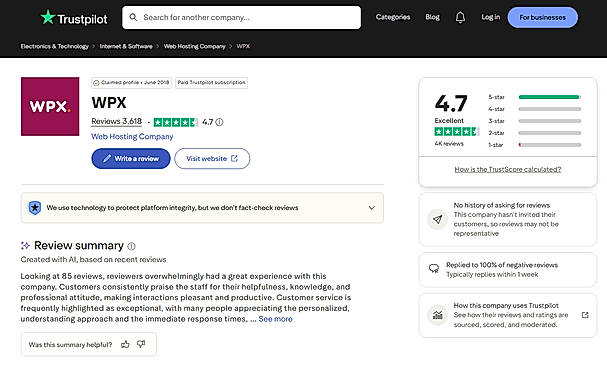Filter reviews by 5-star

tap(535, 97)
